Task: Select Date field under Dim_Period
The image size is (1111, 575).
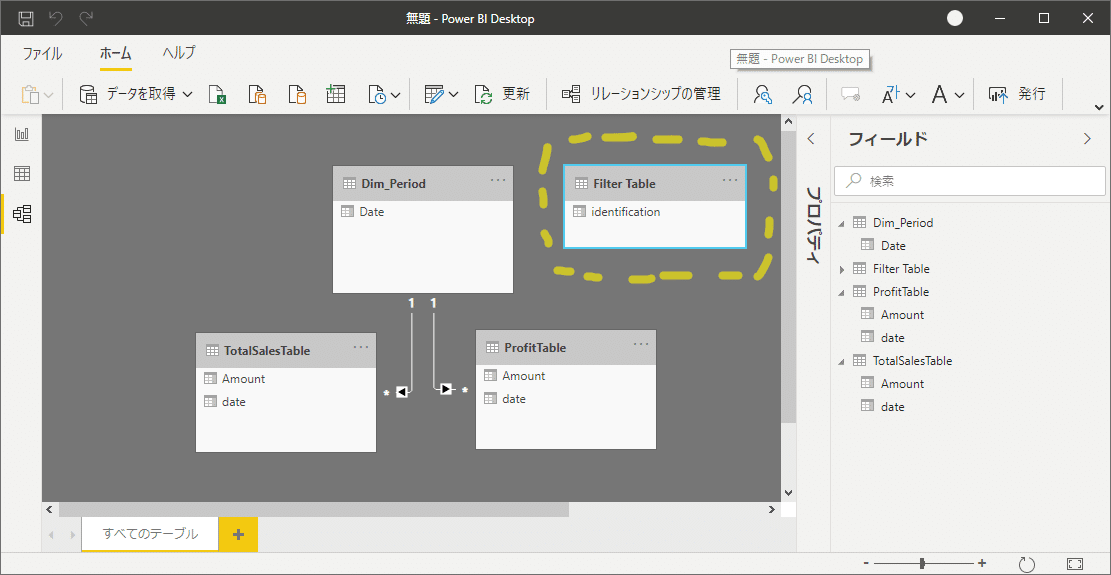Action: (x=893, y=246)
